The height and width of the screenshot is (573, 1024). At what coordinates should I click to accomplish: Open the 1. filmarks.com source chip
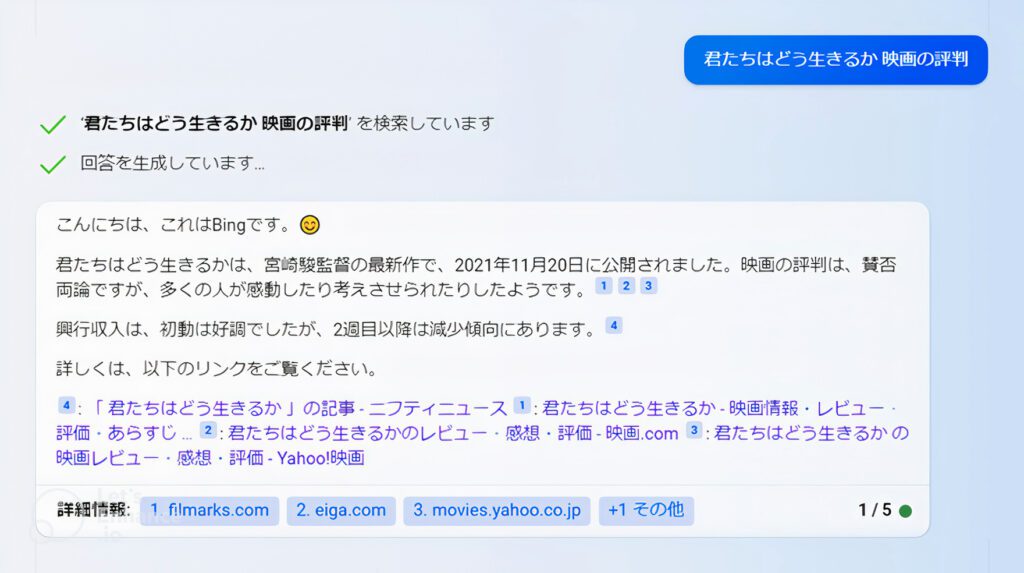[x=209, y=510]
